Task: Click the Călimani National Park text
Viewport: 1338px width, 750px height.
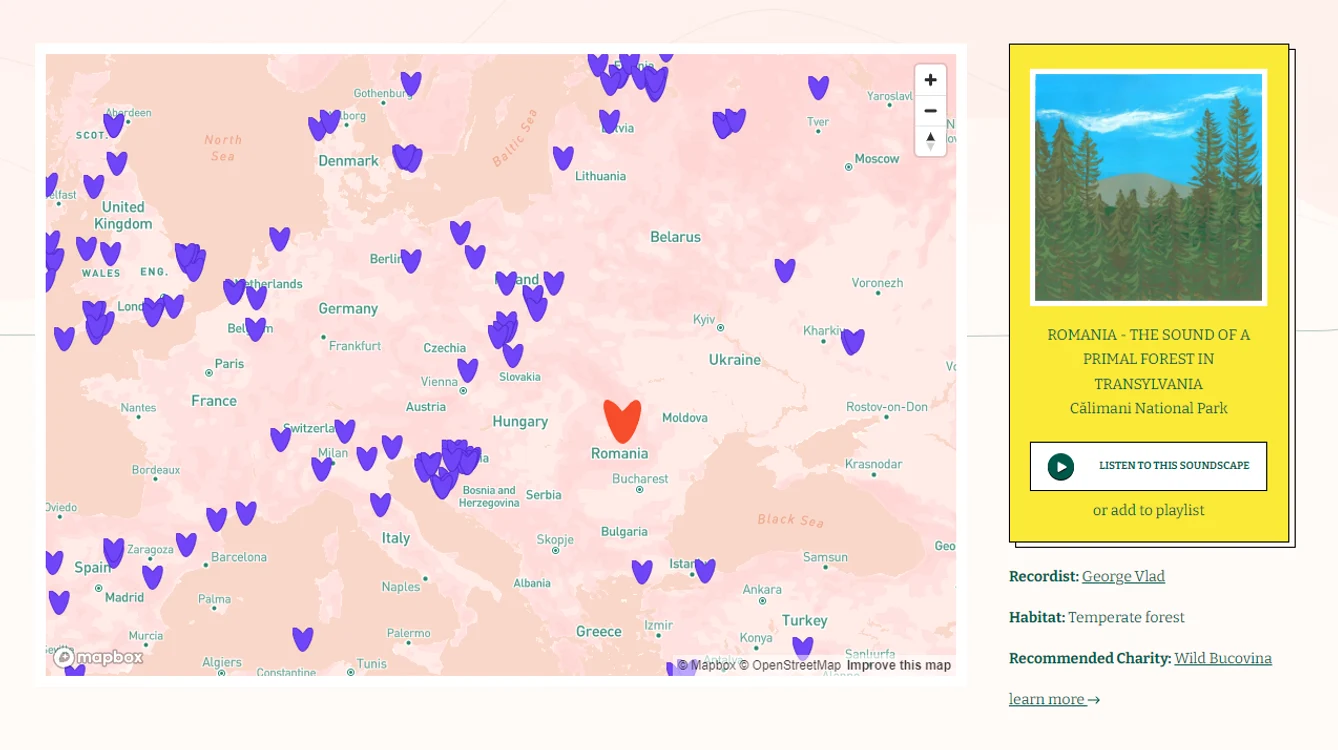Action: pyautogui.click(x=1148, y=408)
